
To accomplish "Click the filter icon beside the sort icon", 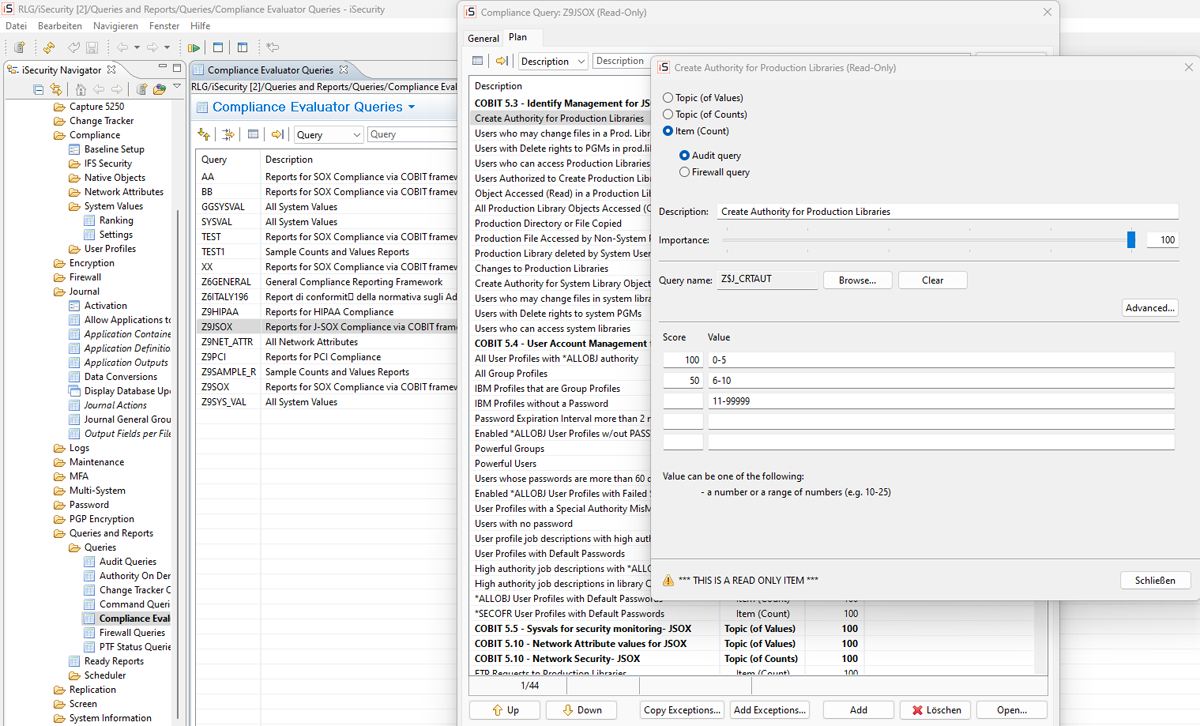I will 228,134.
